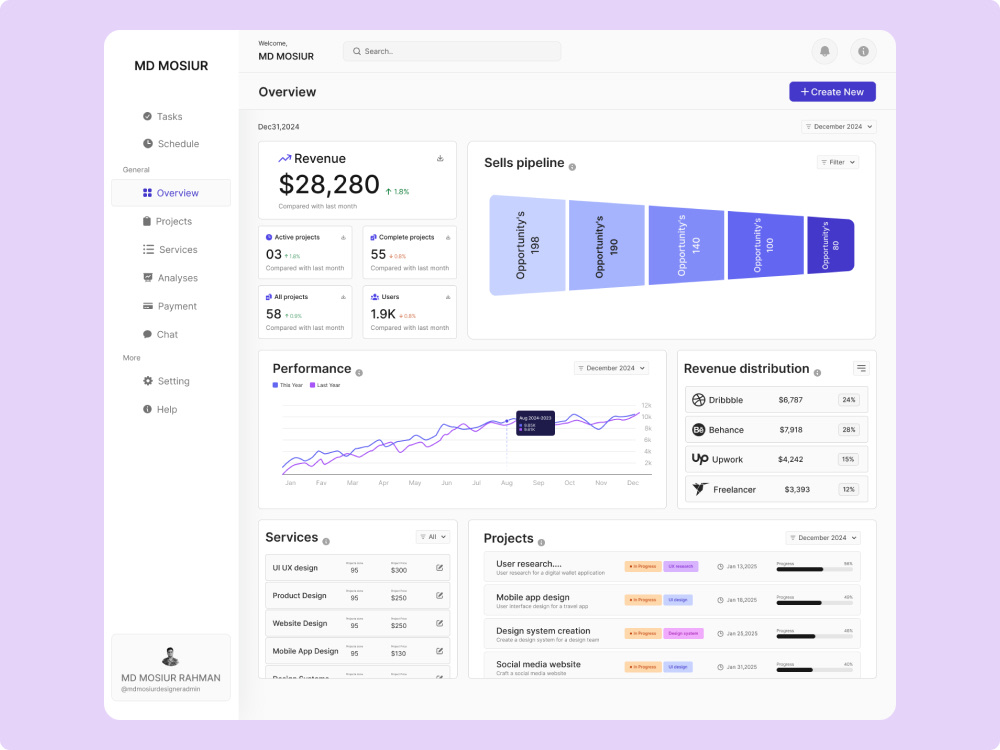Select the Opportunity's 80 pipeline stage
The width and height of the screenshot is (1000, 750).
click(830, 245)
